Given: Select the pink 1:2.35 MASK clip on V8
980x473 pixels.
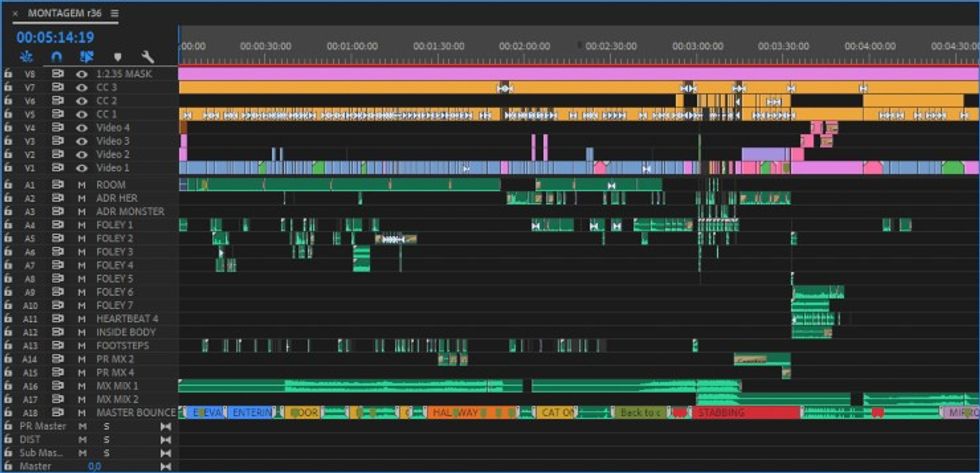Looking at the screenshot, I should (579, 74).
